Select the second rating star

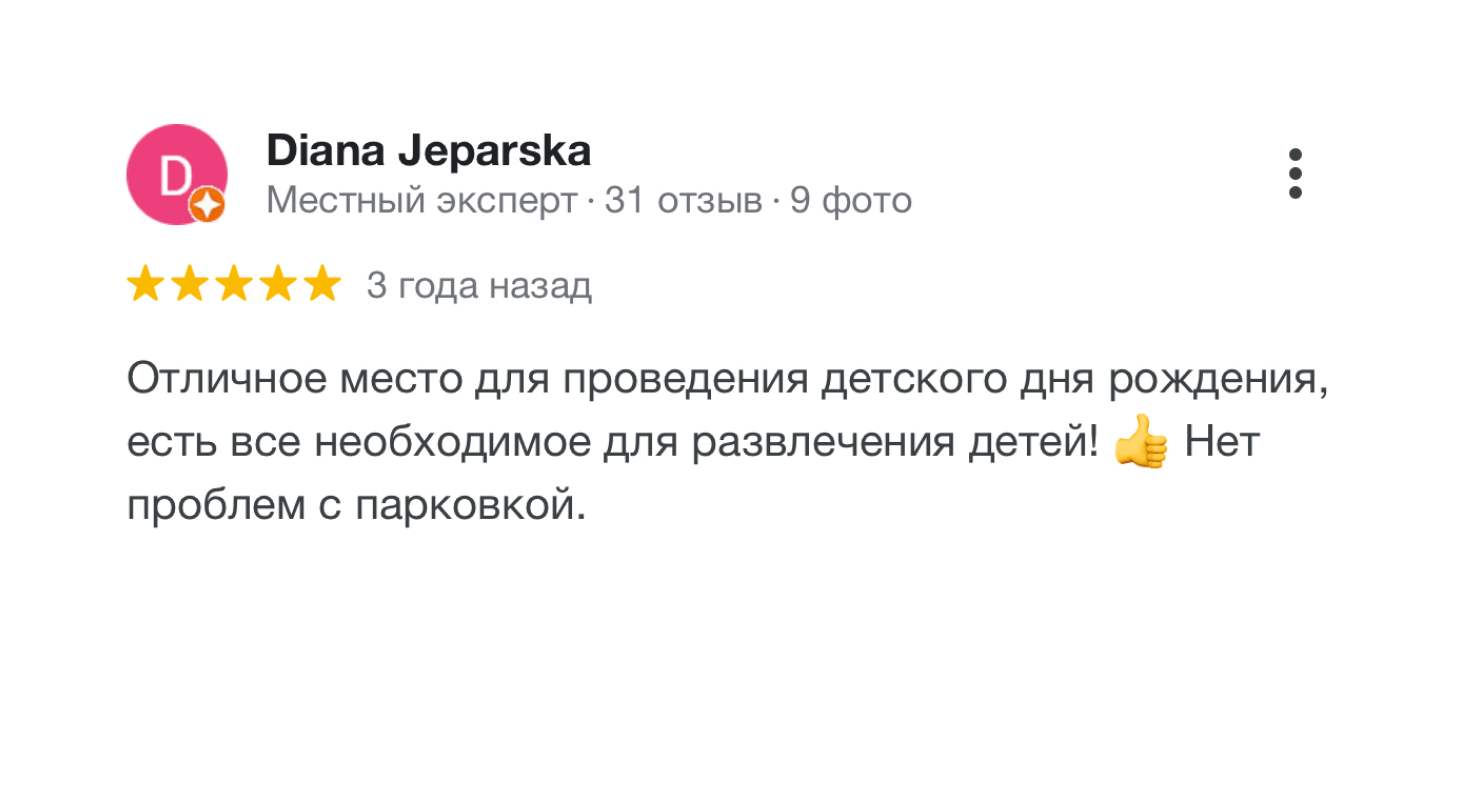[189, 285]
